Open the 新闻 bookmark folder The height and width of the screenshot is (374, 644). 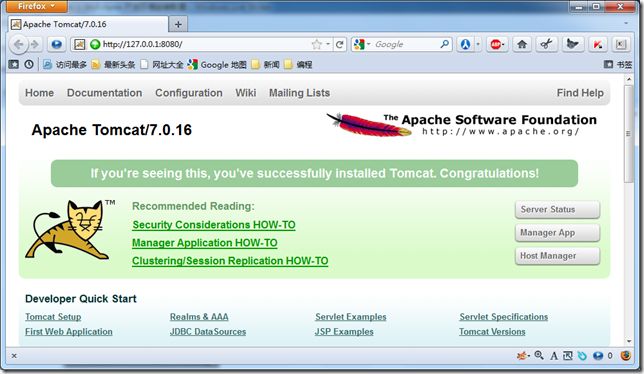pyautogui.click(x=265, y=64)
